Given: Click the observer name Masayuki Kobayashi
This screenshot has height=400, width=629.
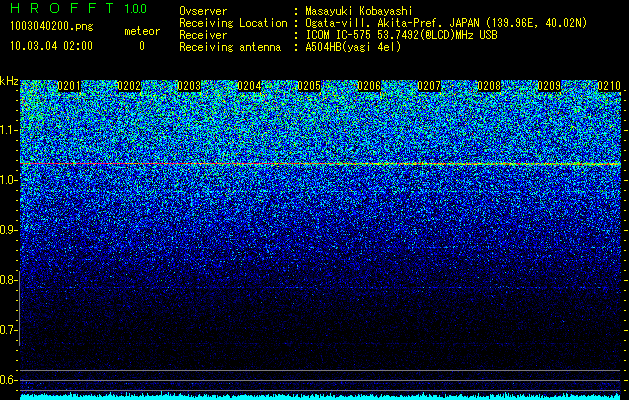Looking at the screenshot, I should tap(359, 11).
